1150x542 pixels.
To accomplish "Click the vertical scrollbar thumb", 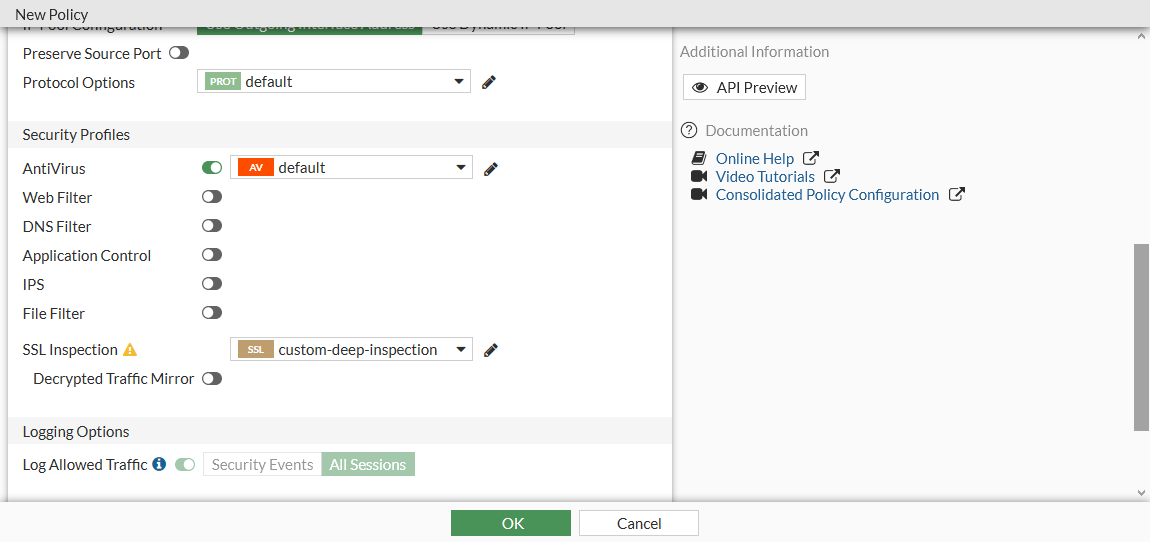I will pyautogui.click(x=1141, y=337).
